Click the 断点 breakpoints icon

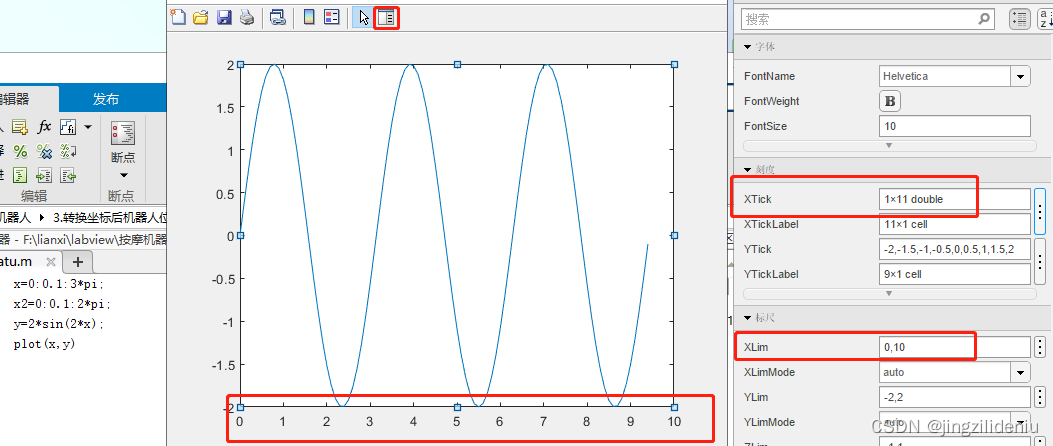[x=123, y=133]
